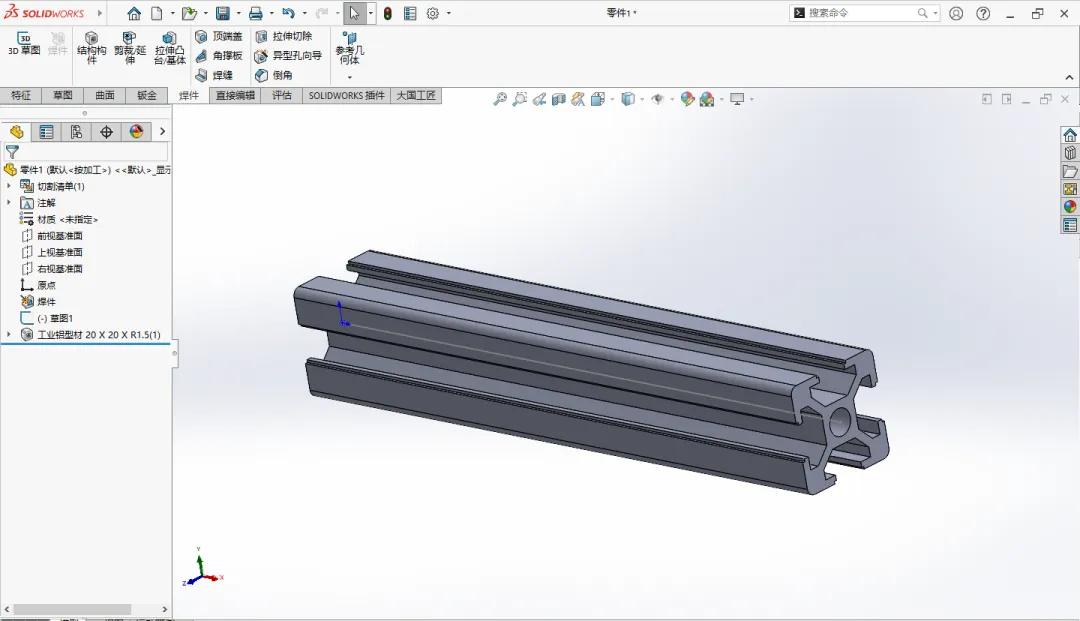The image size is (1080, 621).
Task: Switch to the 草图 ribbon tab
Action: coord(63,96)
